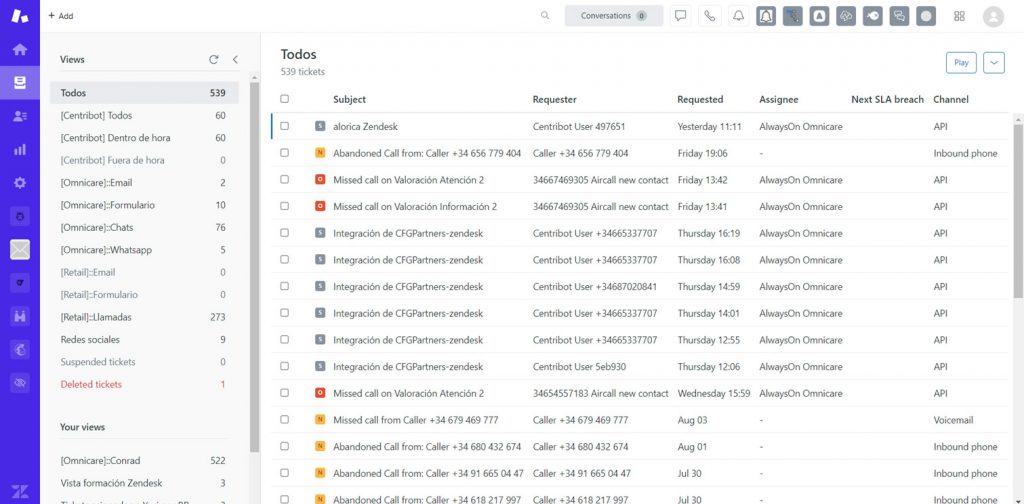The width and height of the screenshot is (1024, 504).
Task: Collapse the Views panel with chevron
Action: [x=235, y=60]
